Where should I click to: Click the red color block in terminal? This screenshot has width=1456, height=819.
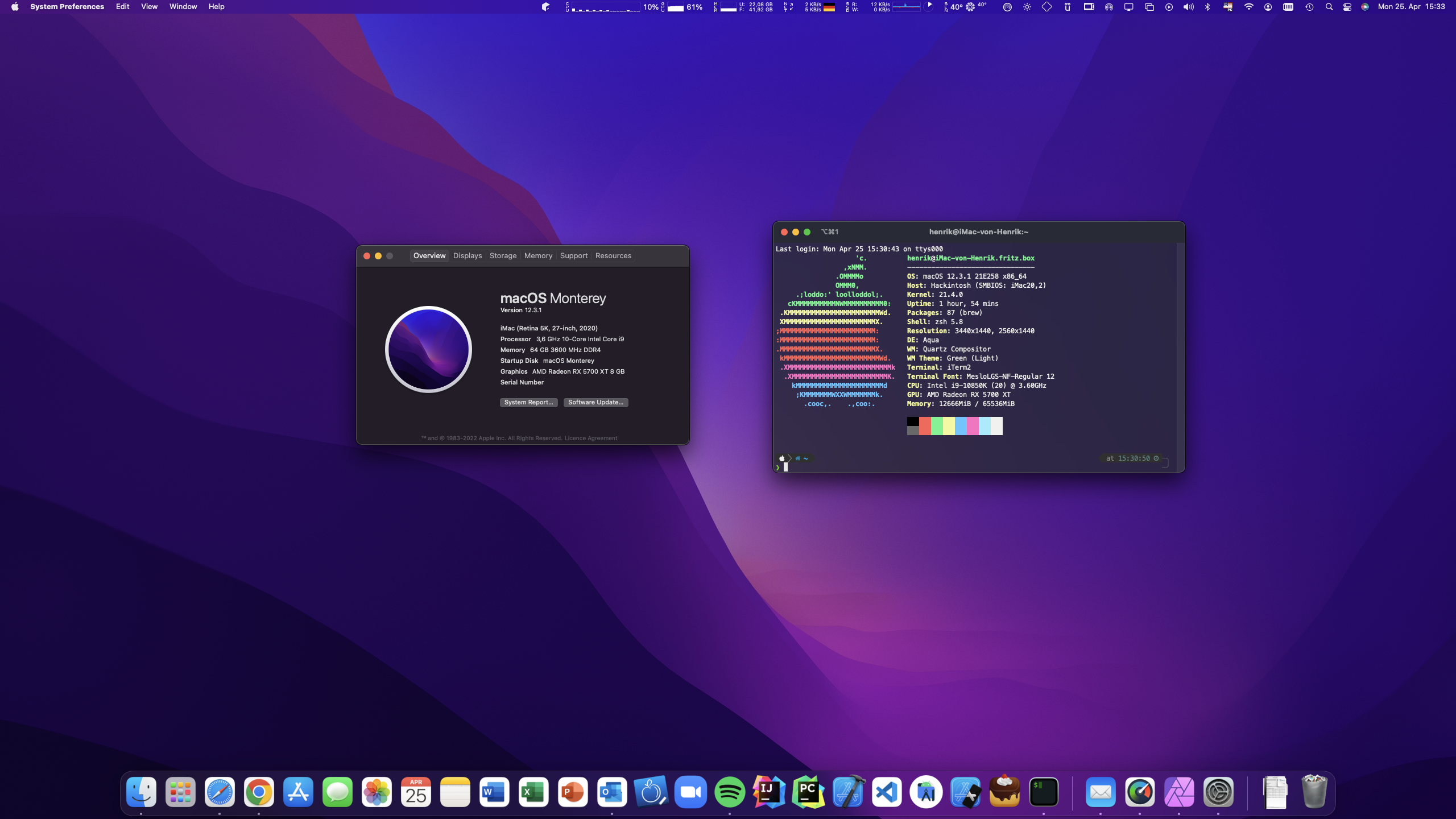(x=925, y=425)
